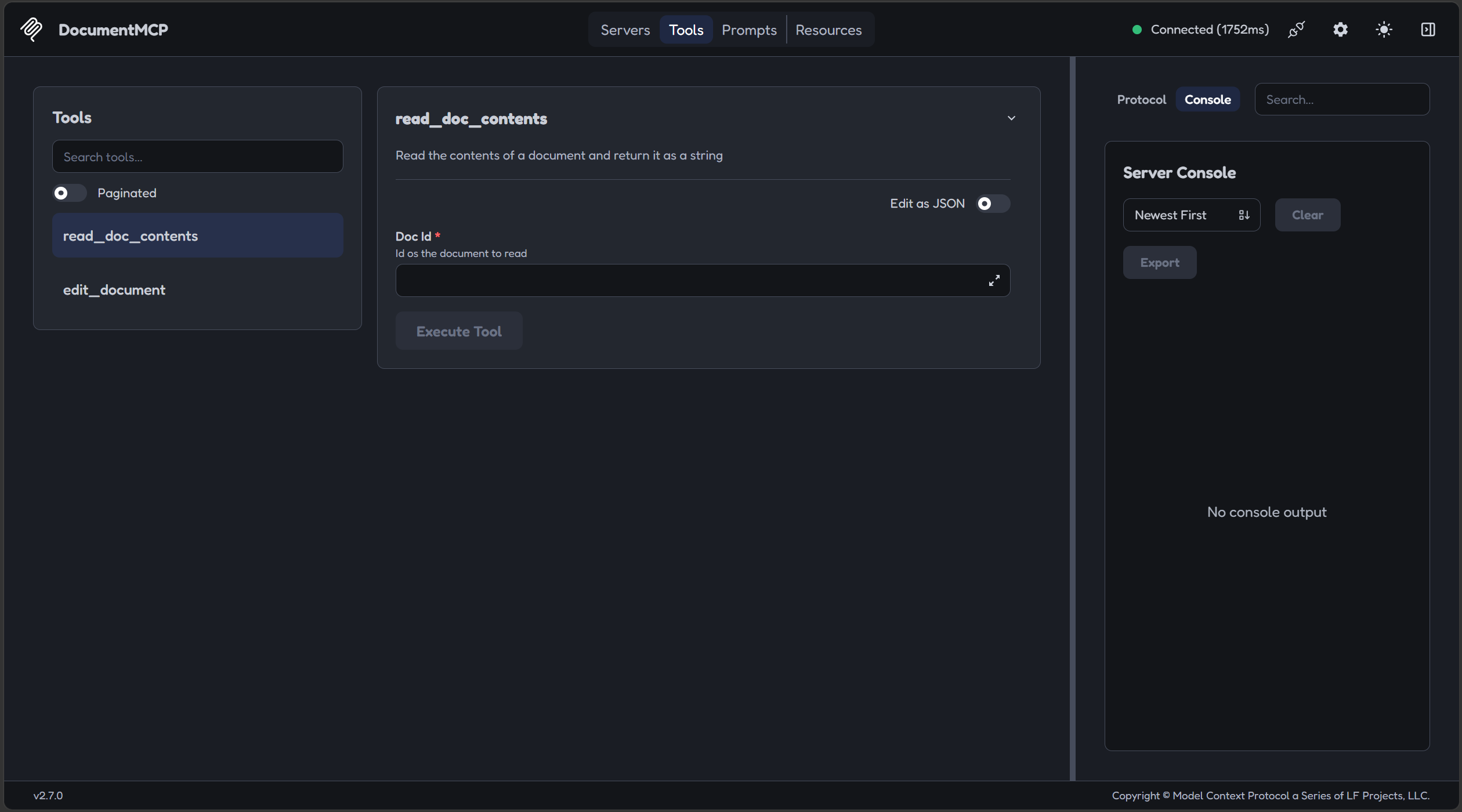Switch theme with the sun icon
Viewport: 1462px width, 812px height.
coord(1384,30)
